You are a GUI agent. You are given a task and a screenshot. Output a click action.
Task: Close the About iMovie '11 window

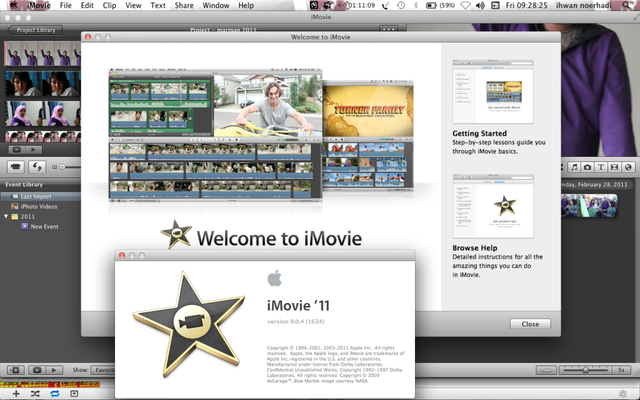point(122,255)
